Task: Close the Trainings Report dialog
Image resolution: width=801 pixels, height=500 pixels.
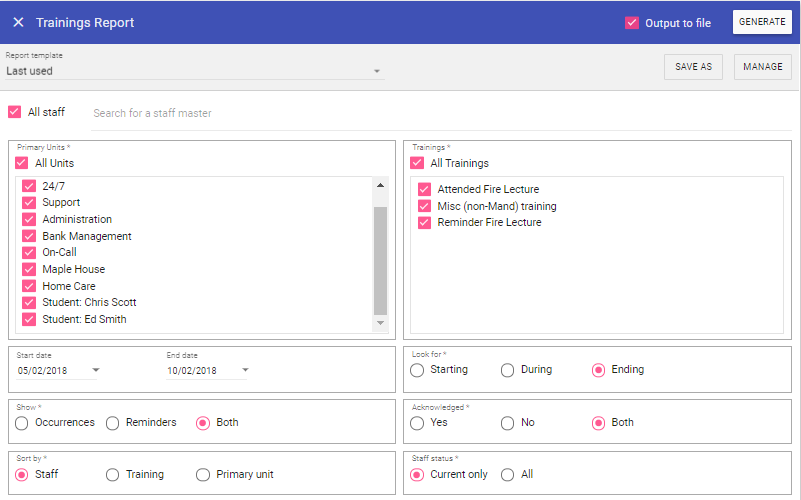Action: click(x=18, y=22)
